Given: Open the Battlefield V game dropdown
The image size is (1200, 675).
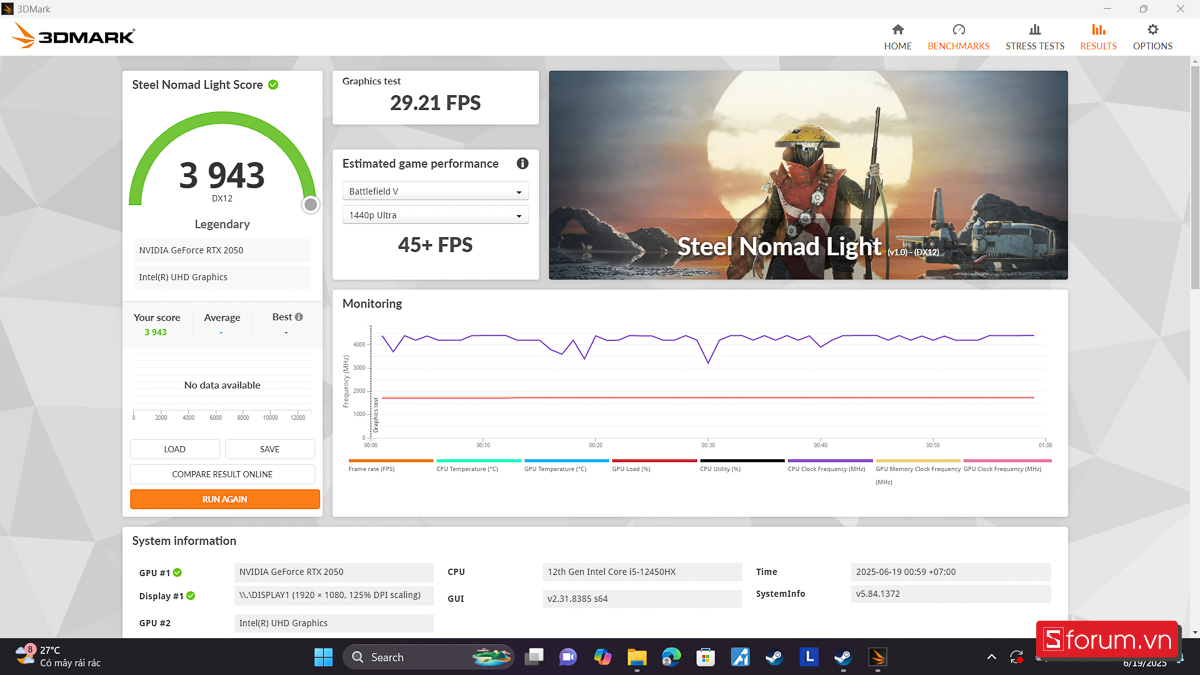Looking at the screenshot, I should tap(435, 191).
